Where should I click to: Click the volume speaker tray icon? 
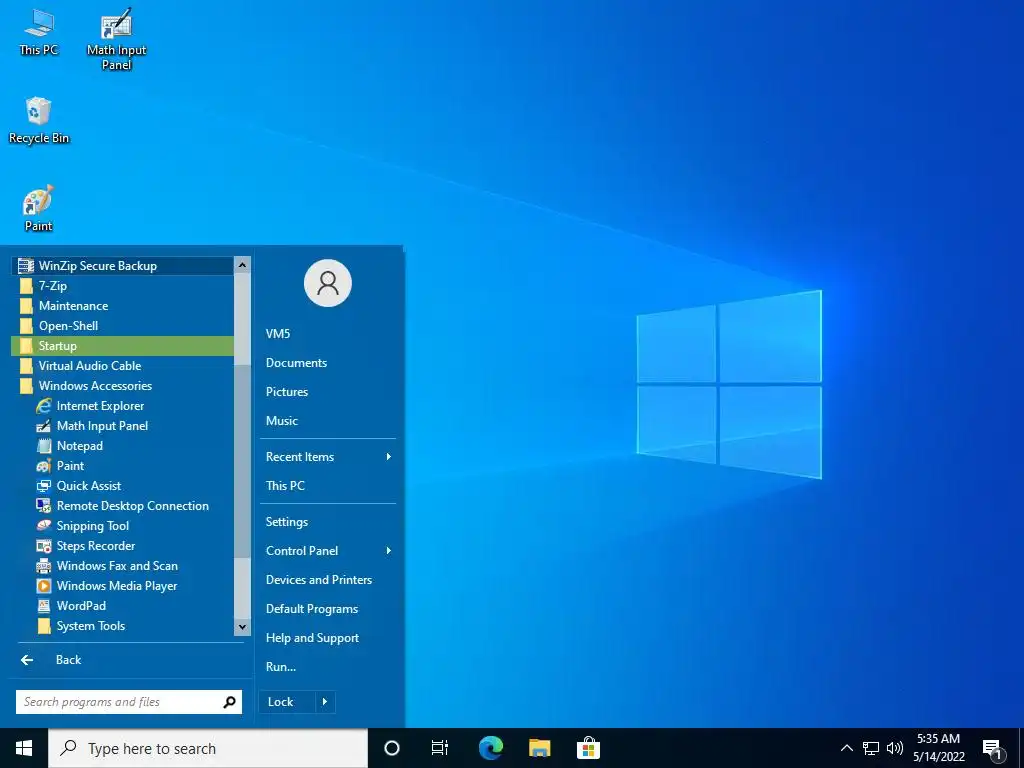894,748
